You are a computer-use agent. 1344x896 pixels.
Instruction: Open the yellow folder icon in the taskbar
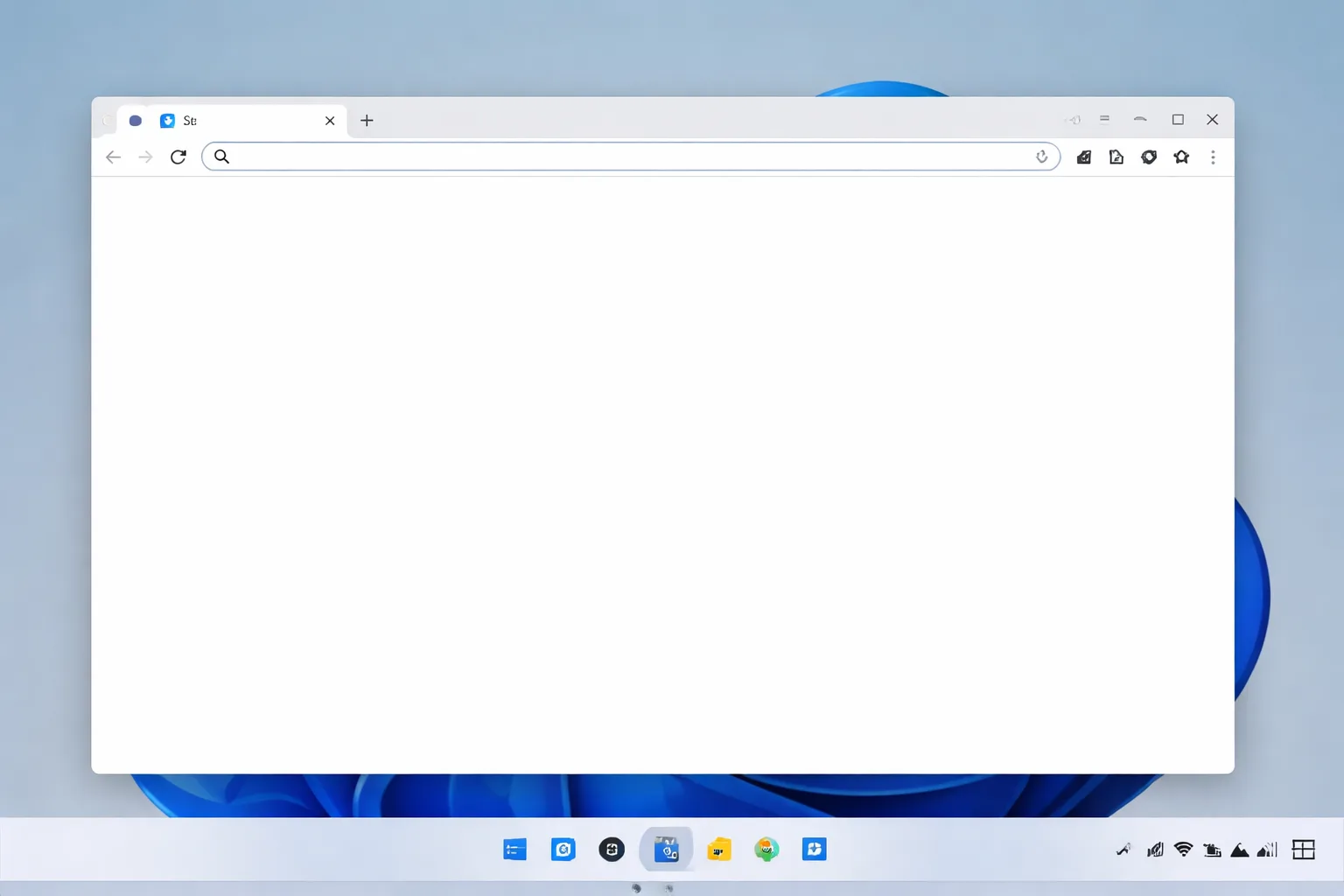pos(719,849)
